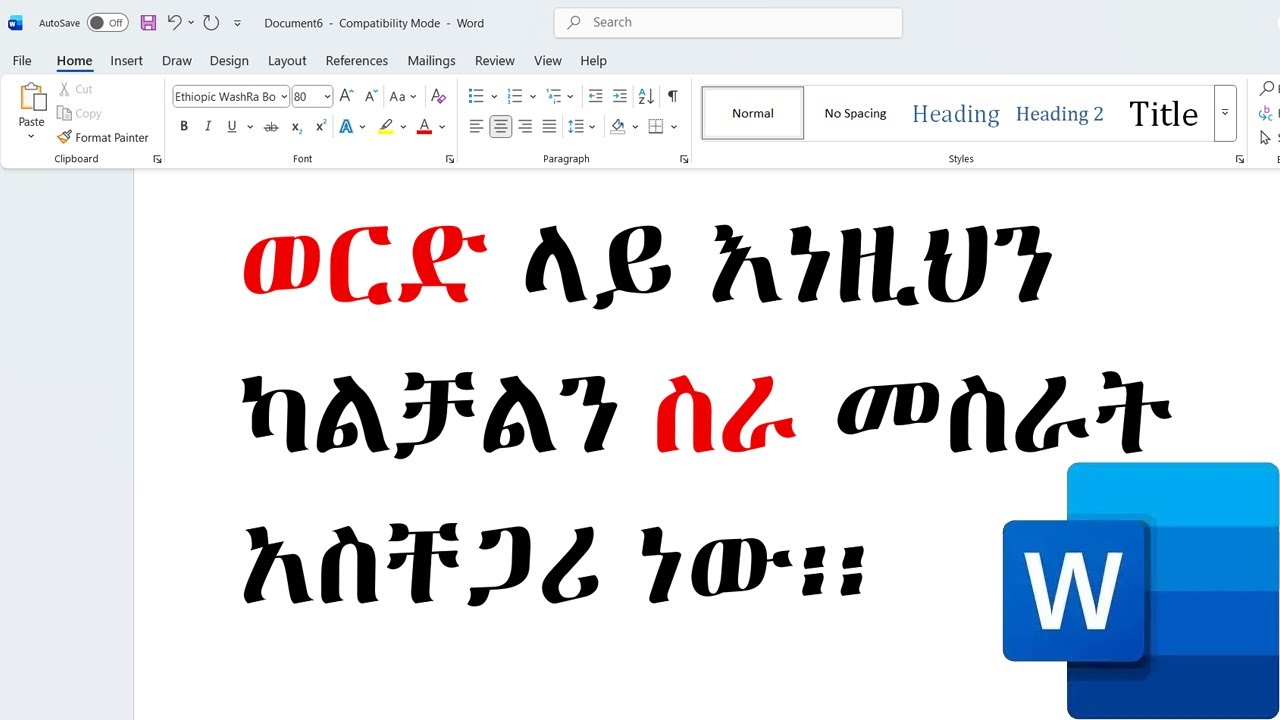This screenshot has width=1280, height=720.
Task: Click the Copy command
Action: [x=79, y=113]
